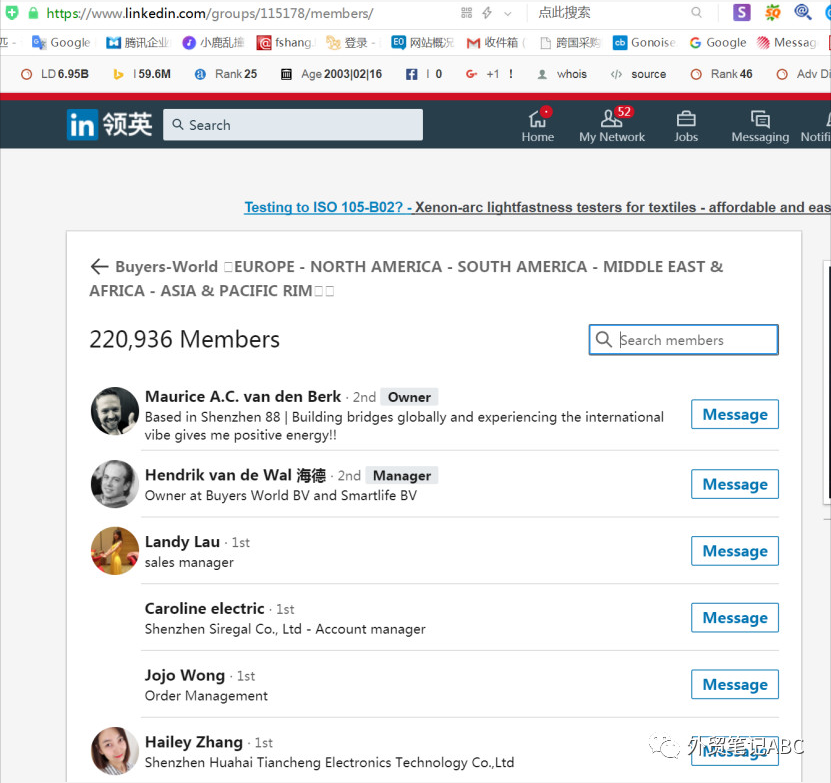Open the Messaging tab
831x783 pixels.
click(760, 126)
